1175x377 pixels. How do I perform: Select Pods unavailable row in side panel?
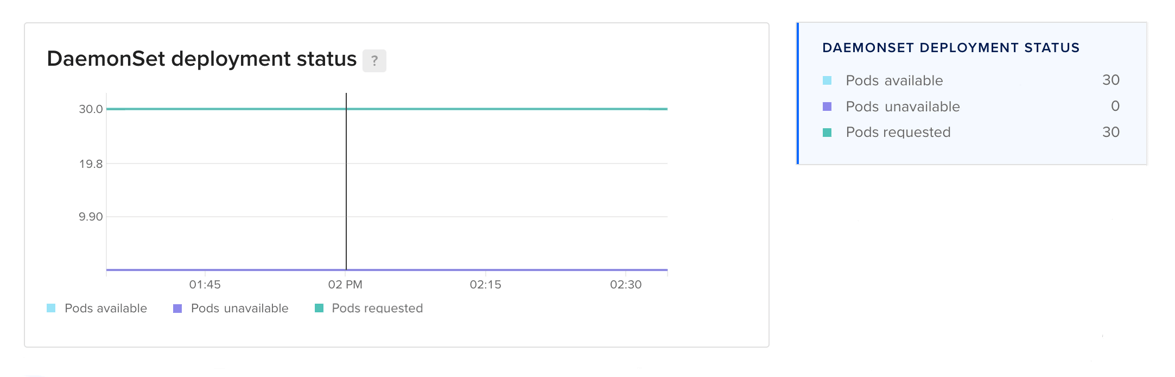click(970, 106)
